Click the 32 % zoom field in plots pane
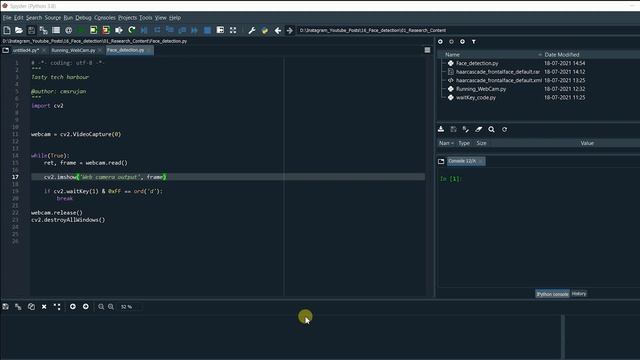640x360 pixels. tap(130, 307)
